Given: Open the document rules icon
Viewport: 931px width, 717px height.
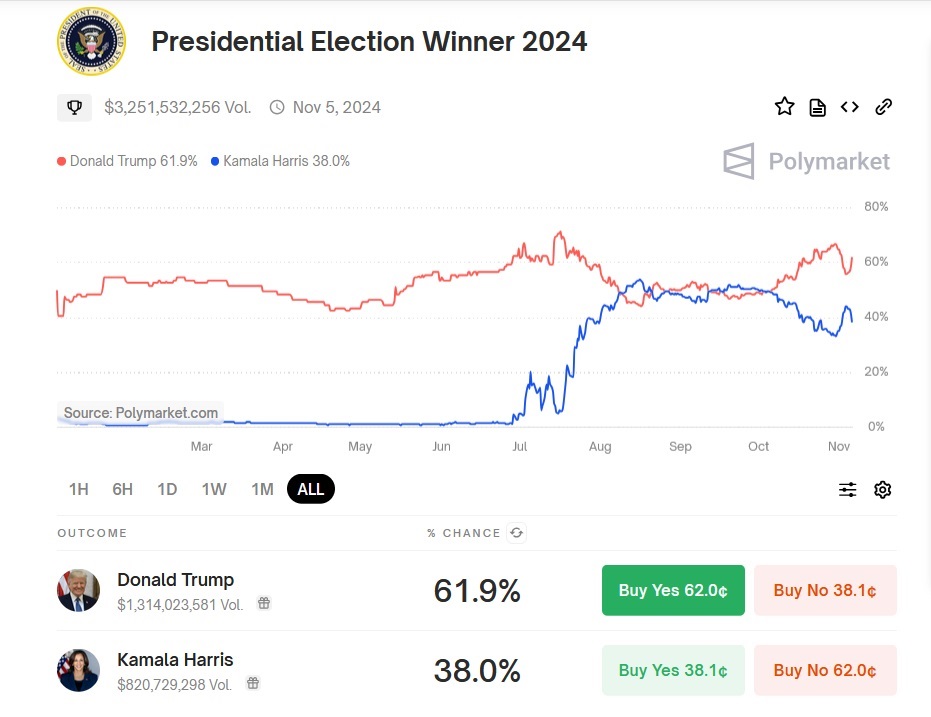Looking at the screenshot, I should pyautogui.click(x=817, y=107).
